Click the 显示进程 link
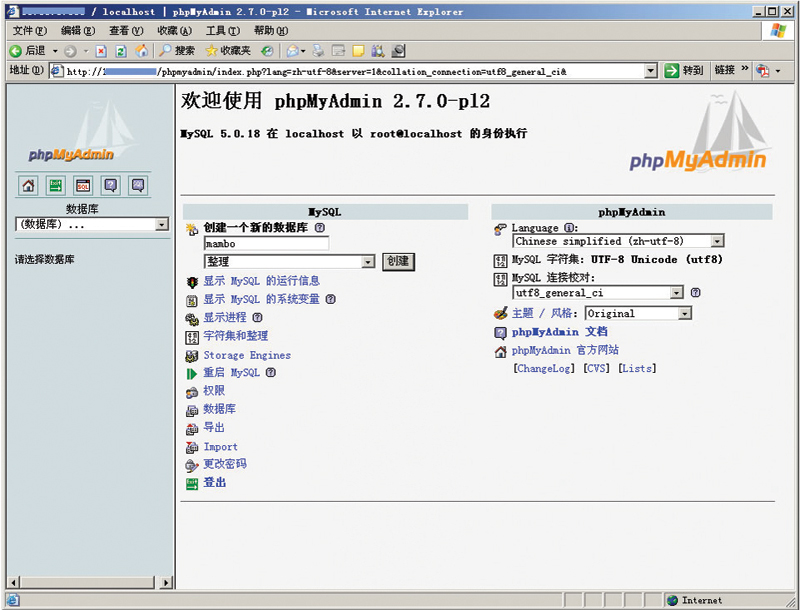The height and width of the screenshot is (610, 800). (x=224, y=317)
